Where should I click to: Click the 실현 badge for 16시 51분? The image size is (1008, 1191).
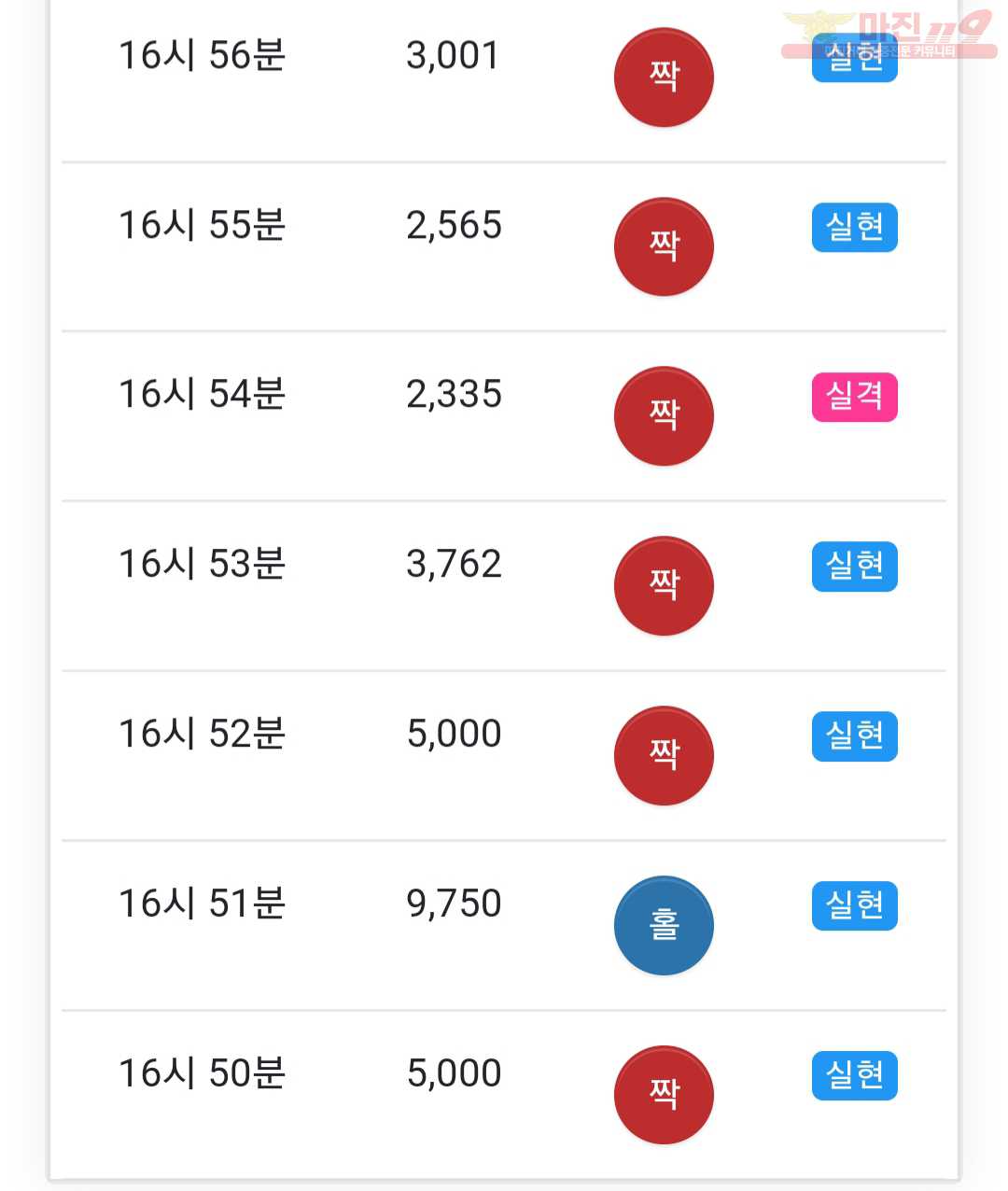coord(855,905)
